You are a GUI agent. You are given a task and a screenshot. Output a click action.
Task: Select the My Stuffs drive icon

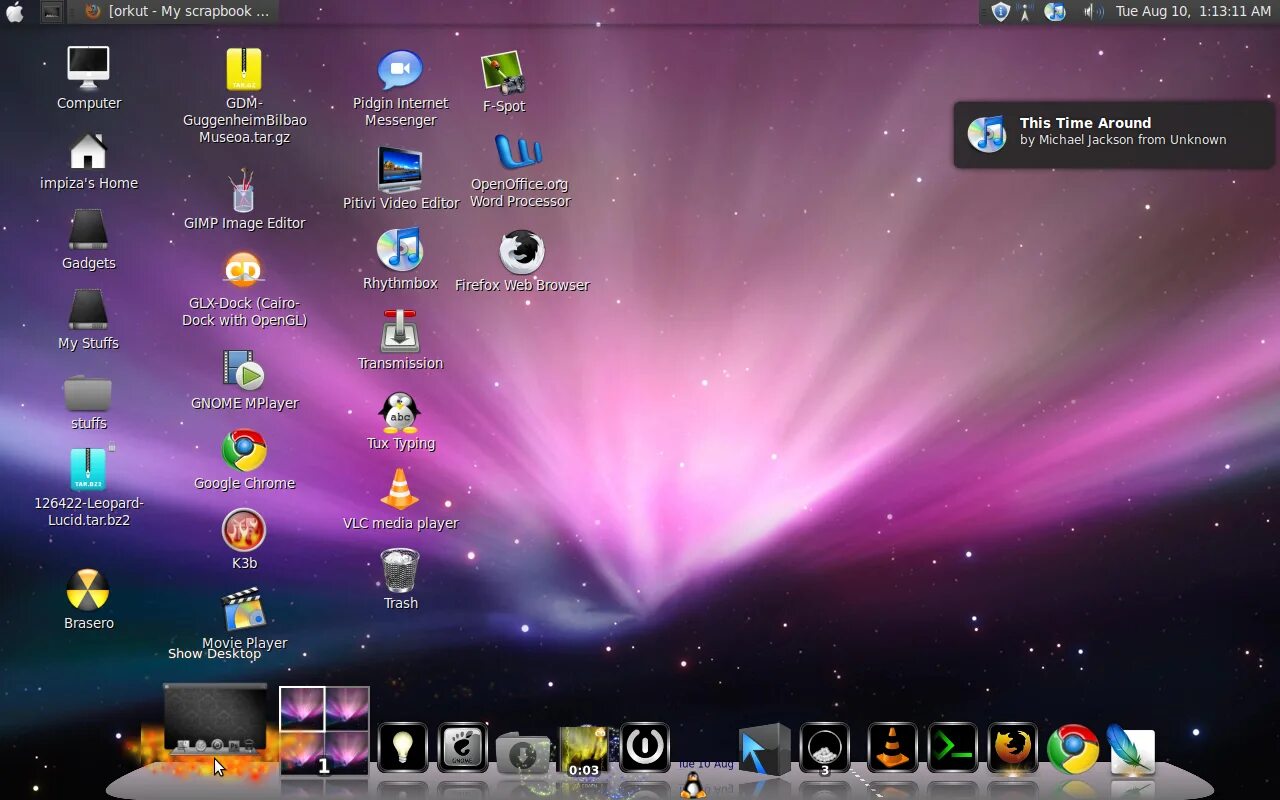click(x=88, y=310)
